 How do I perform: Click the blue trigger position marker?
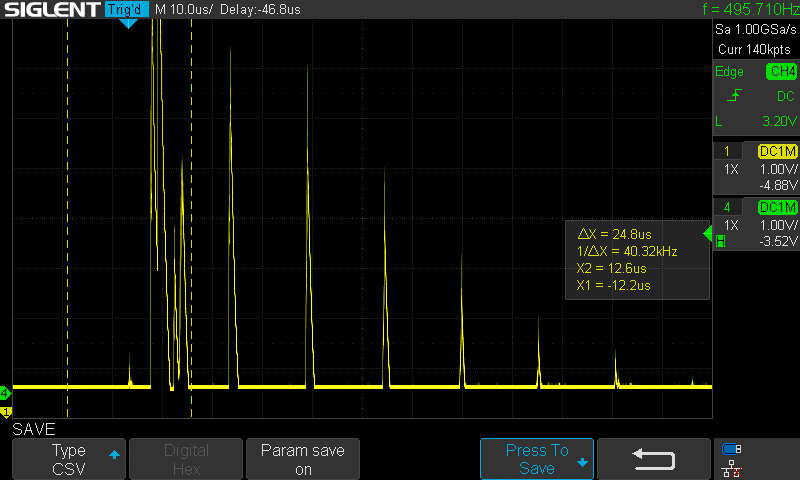coord(128,23)
